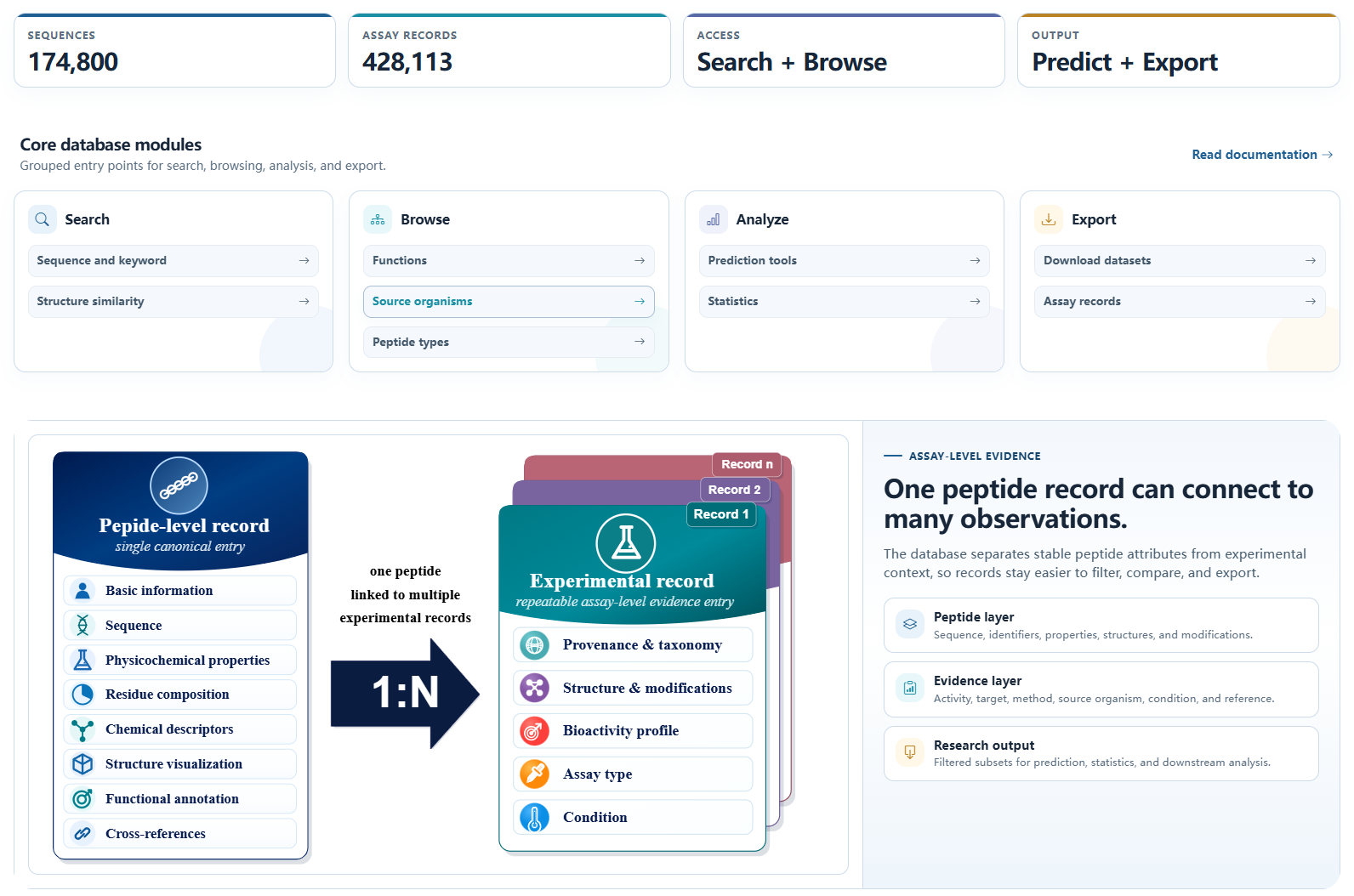Image resolution: width=1354 pixels, height=896 pixels.
Task: Click the Provenance & taxonomy label
Action: [x=642, y=645]
